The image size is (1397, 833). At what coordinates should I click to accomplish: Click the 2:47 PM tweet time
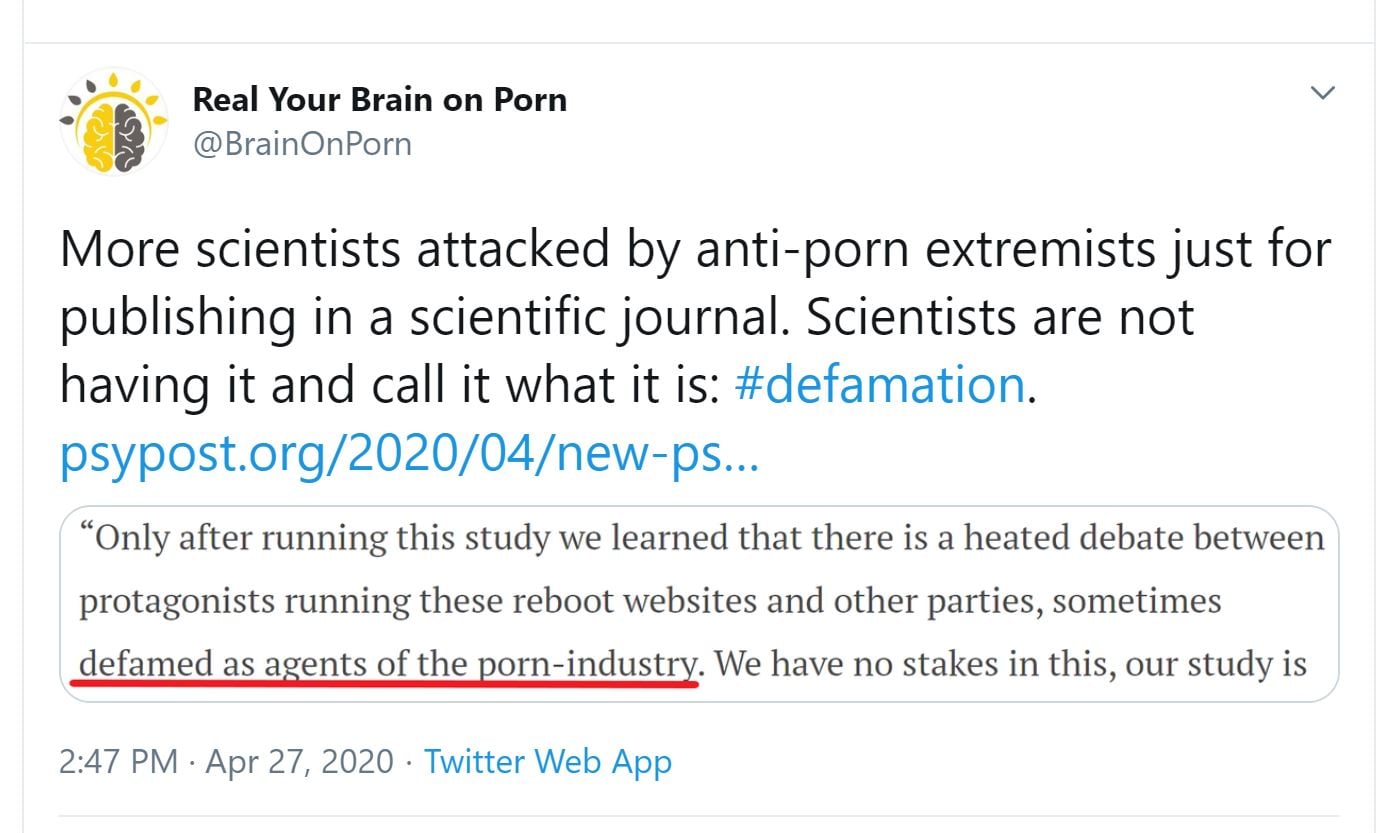tap(118, 762)
